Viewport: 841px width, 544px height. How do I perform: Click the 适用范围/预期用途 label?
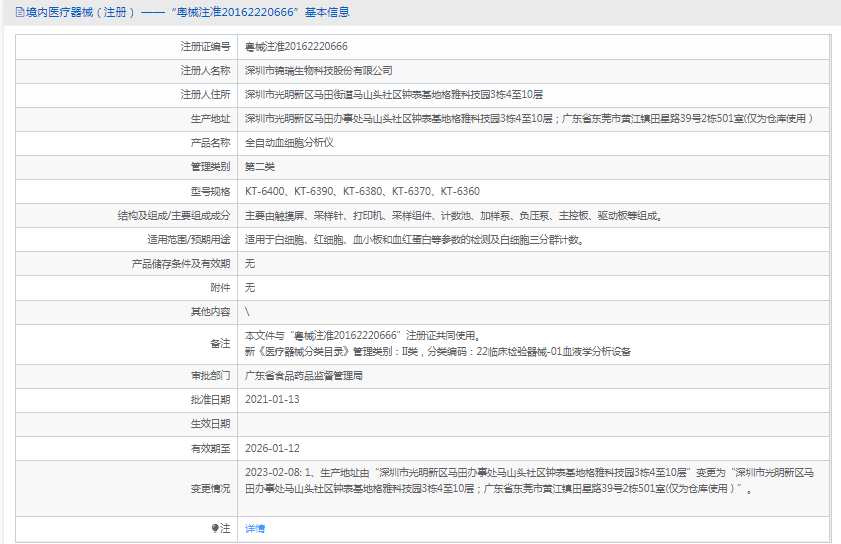189,240
